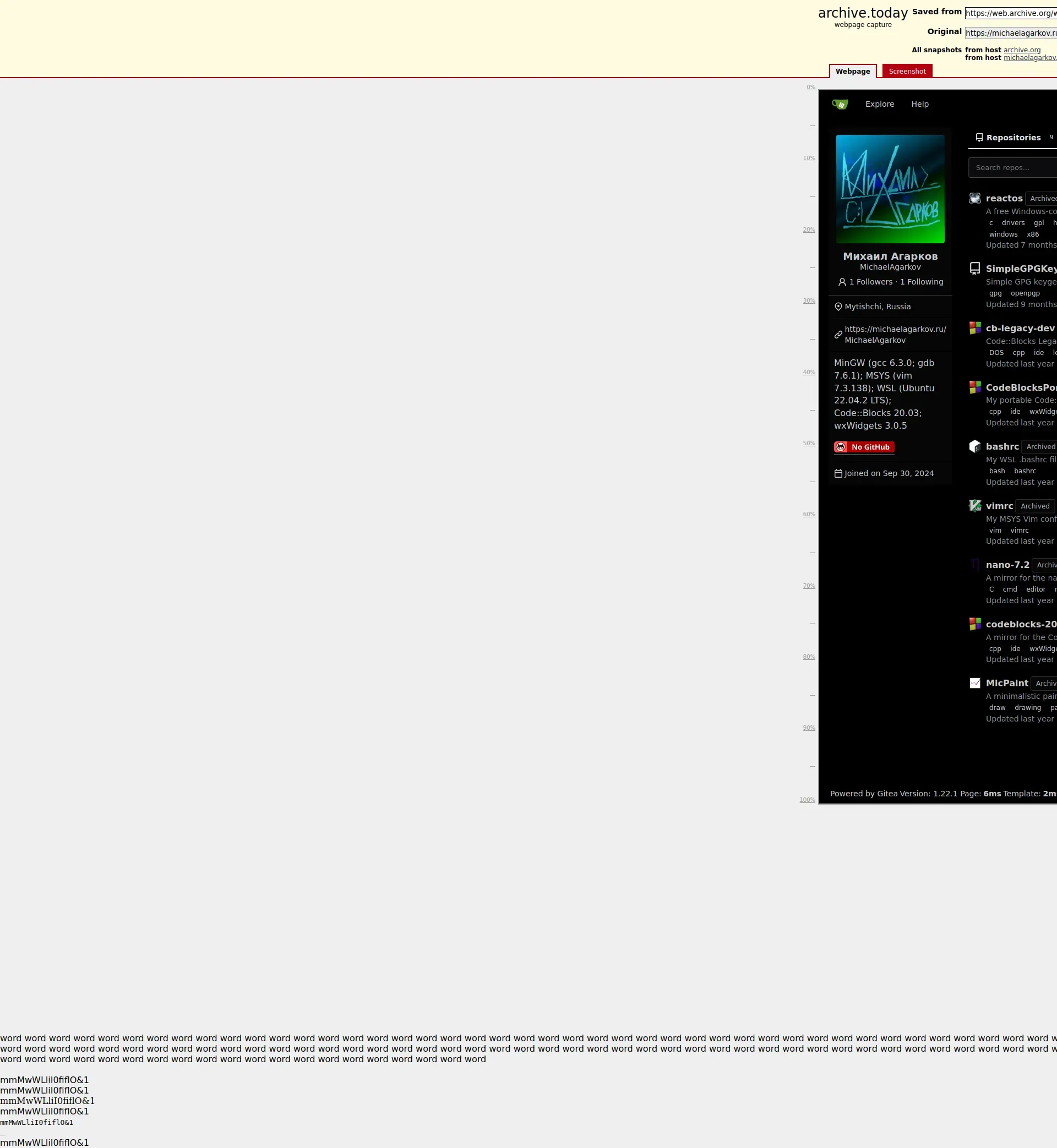Click the Михаил Агарков profile avatar image
Viewport: 1057px width, 1148px height.
coord(890,189)
